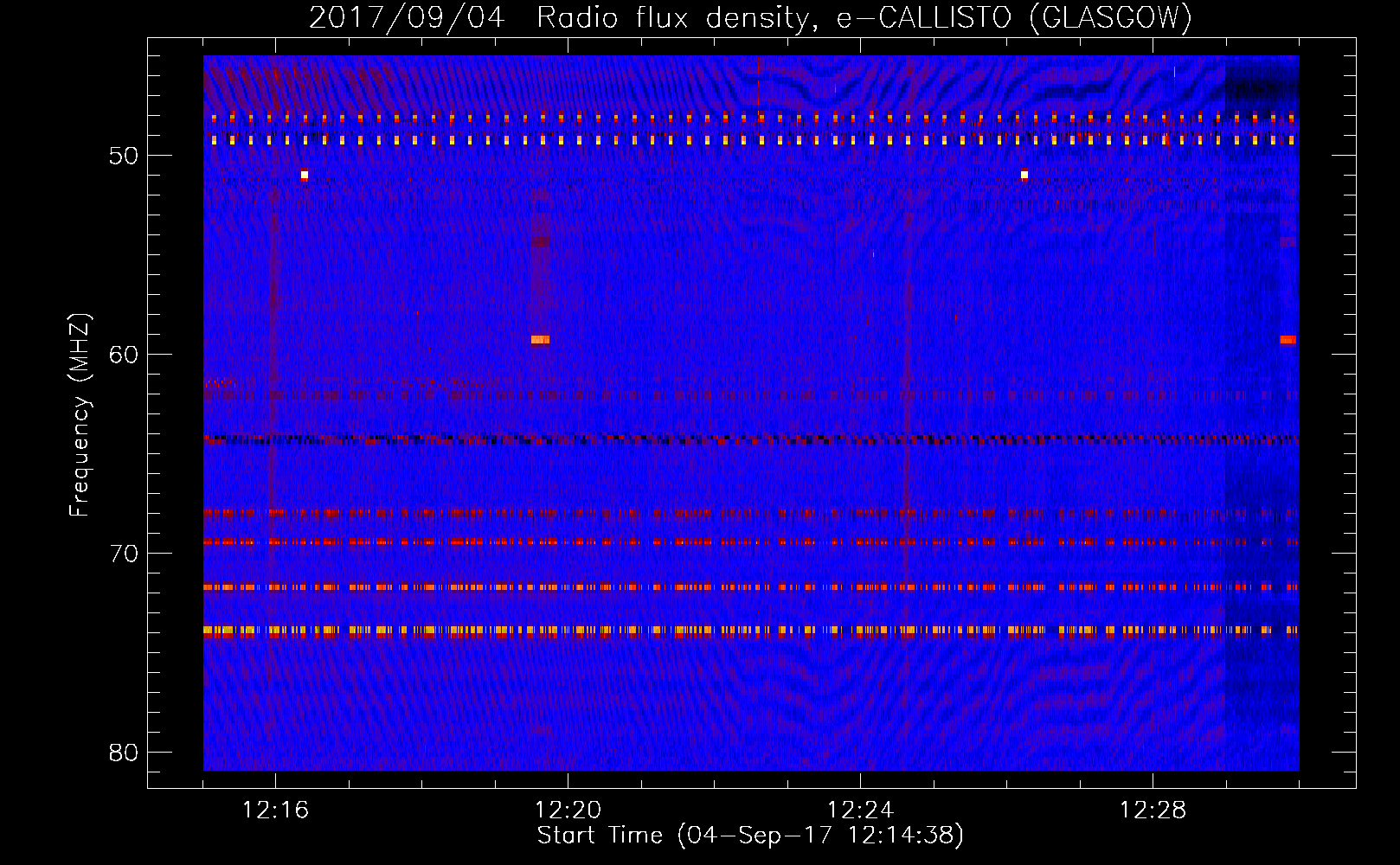Click the 12:20 time tick label
Image resolution: width=1400 pixels, height=865 pixels.
pos(568,811)
